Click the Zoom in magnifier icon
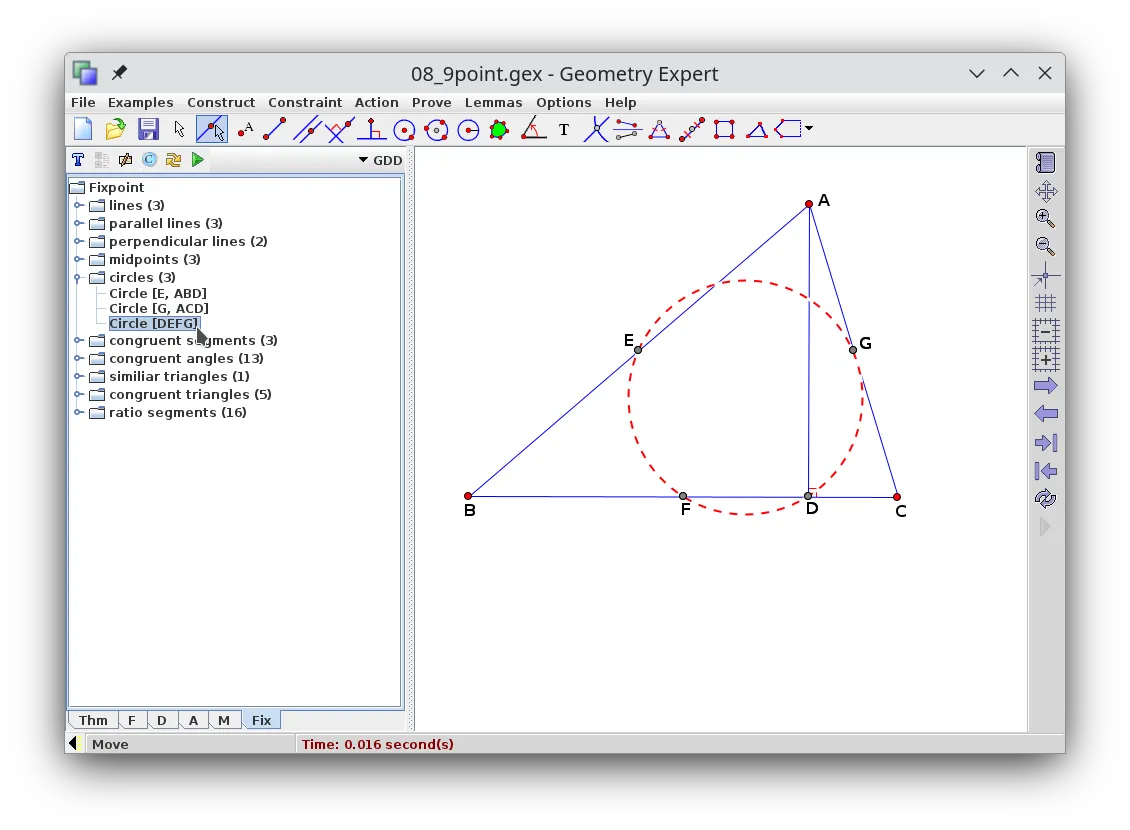 pos(1045,218)
